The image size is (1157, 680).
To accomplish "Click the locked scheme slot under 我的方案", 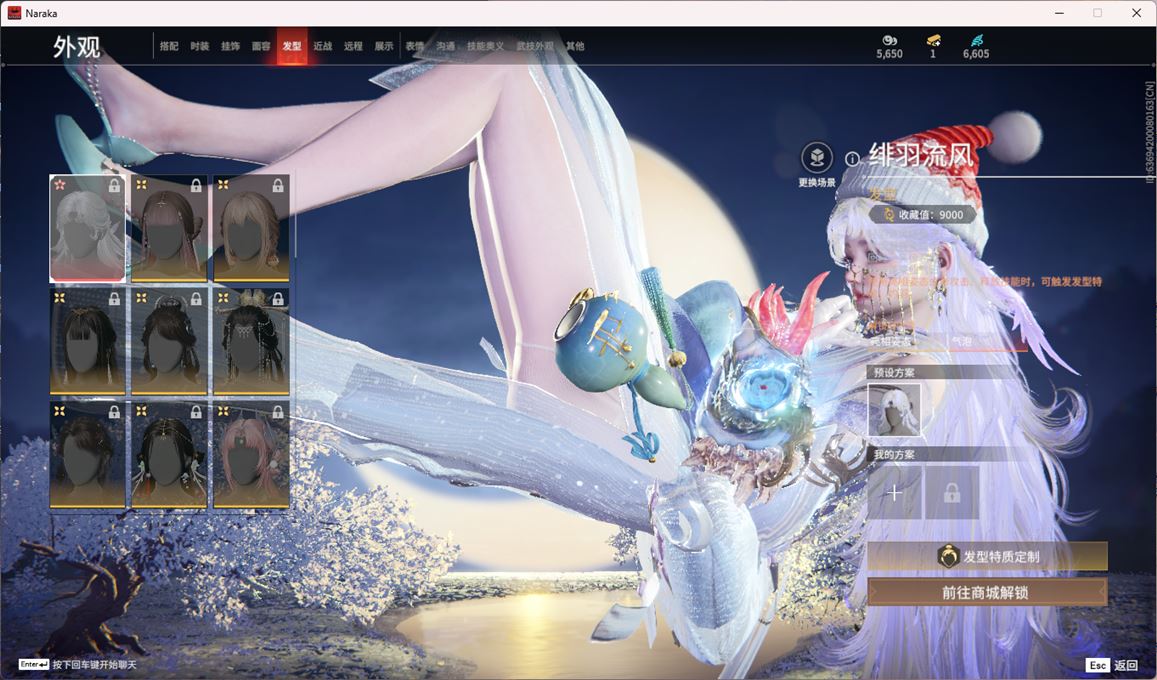I will tap(952, 493).
